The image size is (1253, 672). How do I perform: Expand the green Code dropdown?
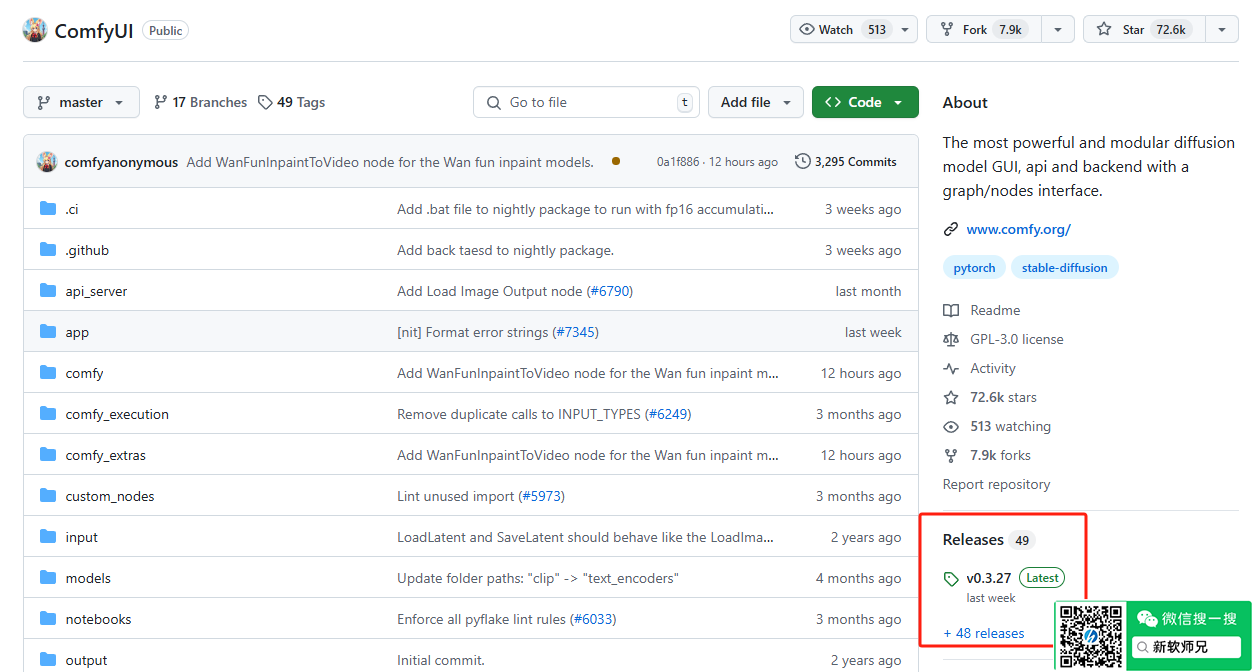(x=865, y=102)
